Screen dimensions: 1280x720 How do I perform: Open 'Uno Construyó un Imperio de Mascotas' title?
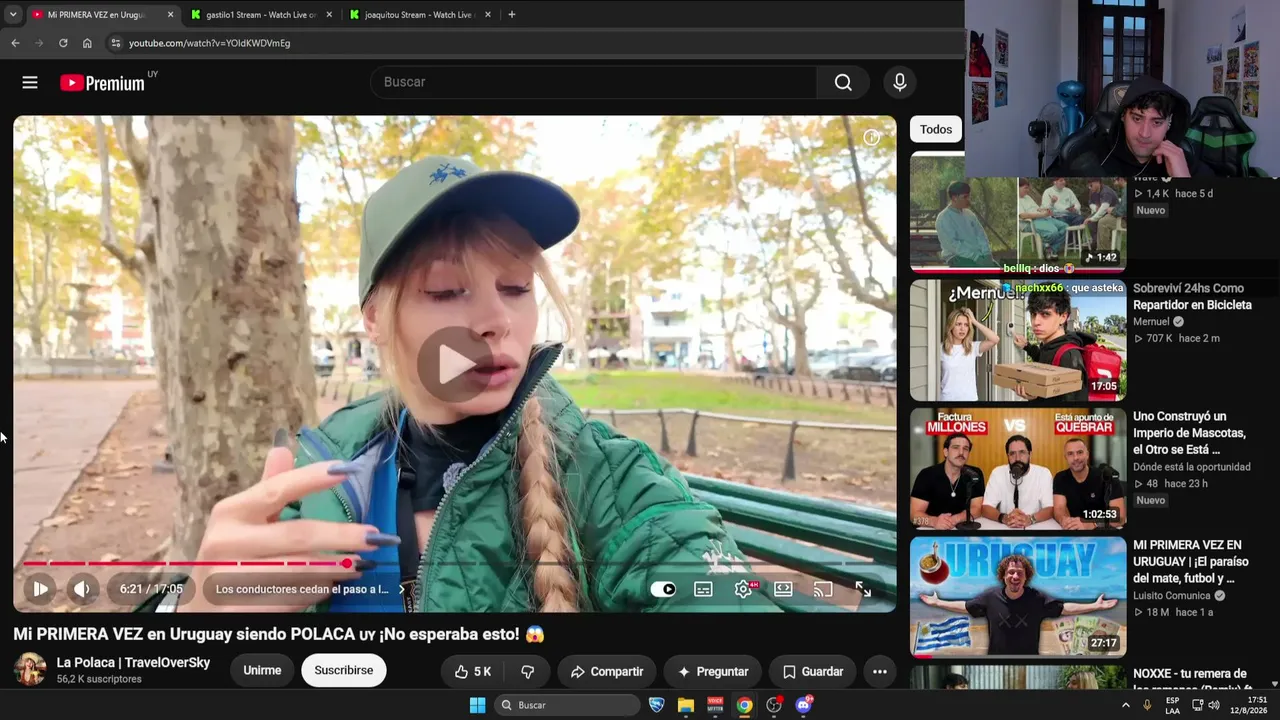point(1189,433)
